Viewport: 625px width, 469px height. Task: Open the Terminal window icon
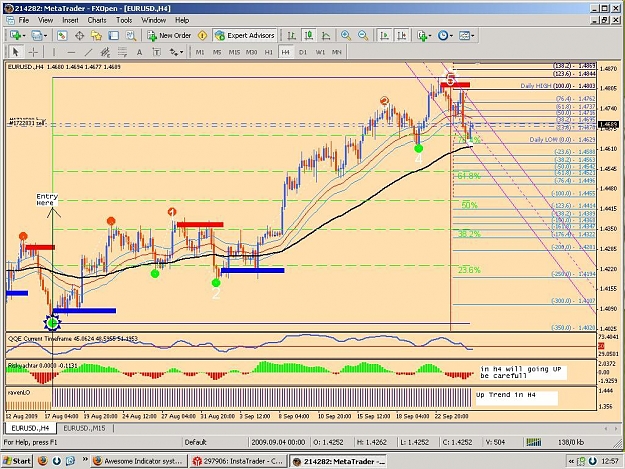[x=114, y=35]
